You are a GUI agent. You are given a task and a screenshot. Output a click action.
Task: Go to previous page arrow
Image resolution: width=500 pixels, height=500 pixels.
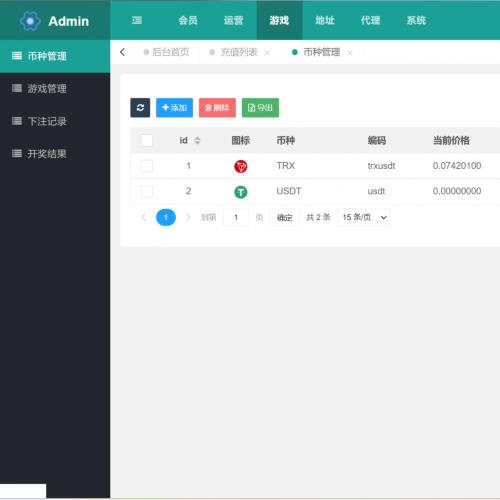click(144, 217)
